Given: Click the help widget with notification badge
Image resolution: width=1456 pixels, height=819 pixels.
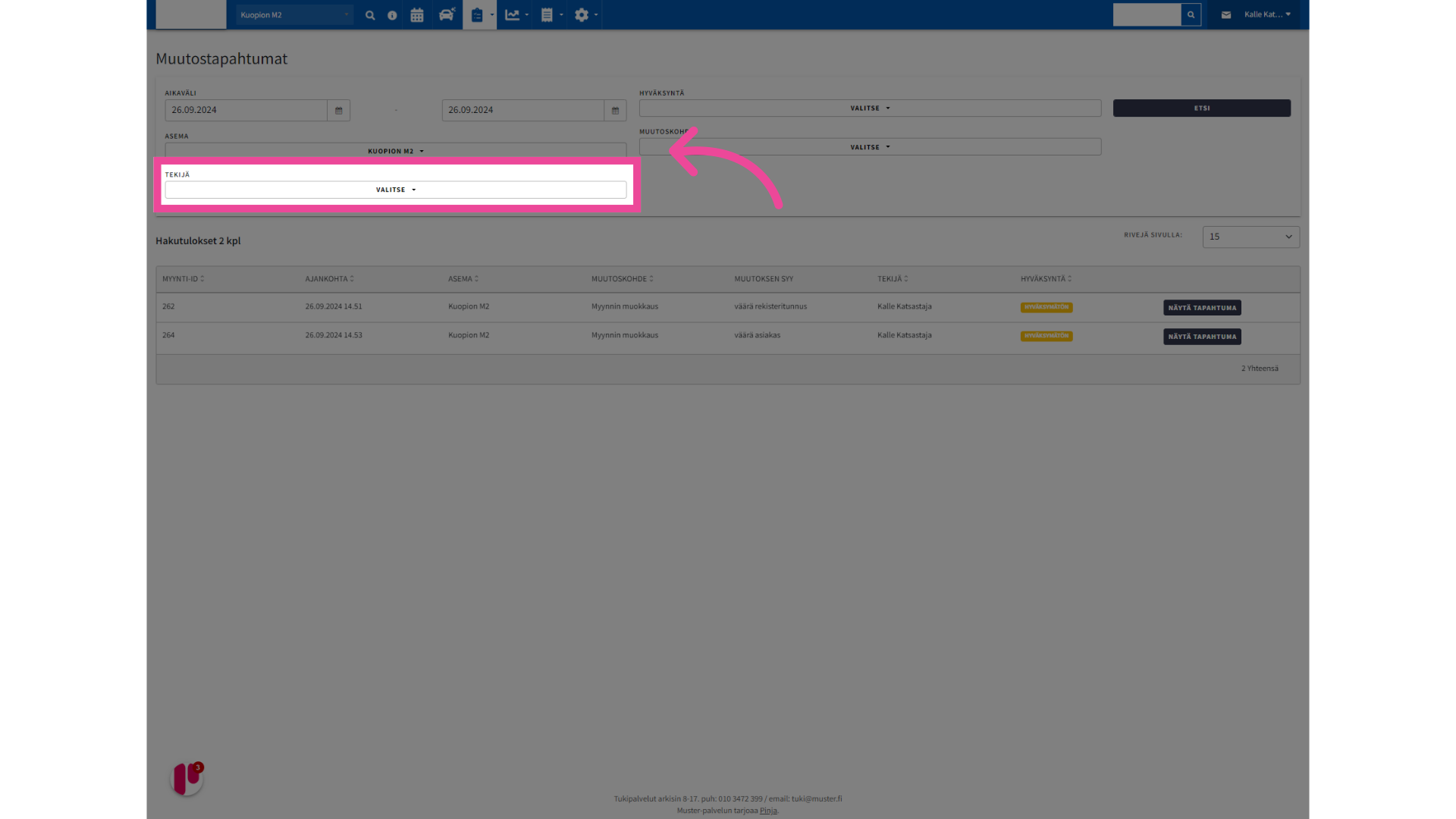Looking at the screenshot, I should click(x=187, y=779).
